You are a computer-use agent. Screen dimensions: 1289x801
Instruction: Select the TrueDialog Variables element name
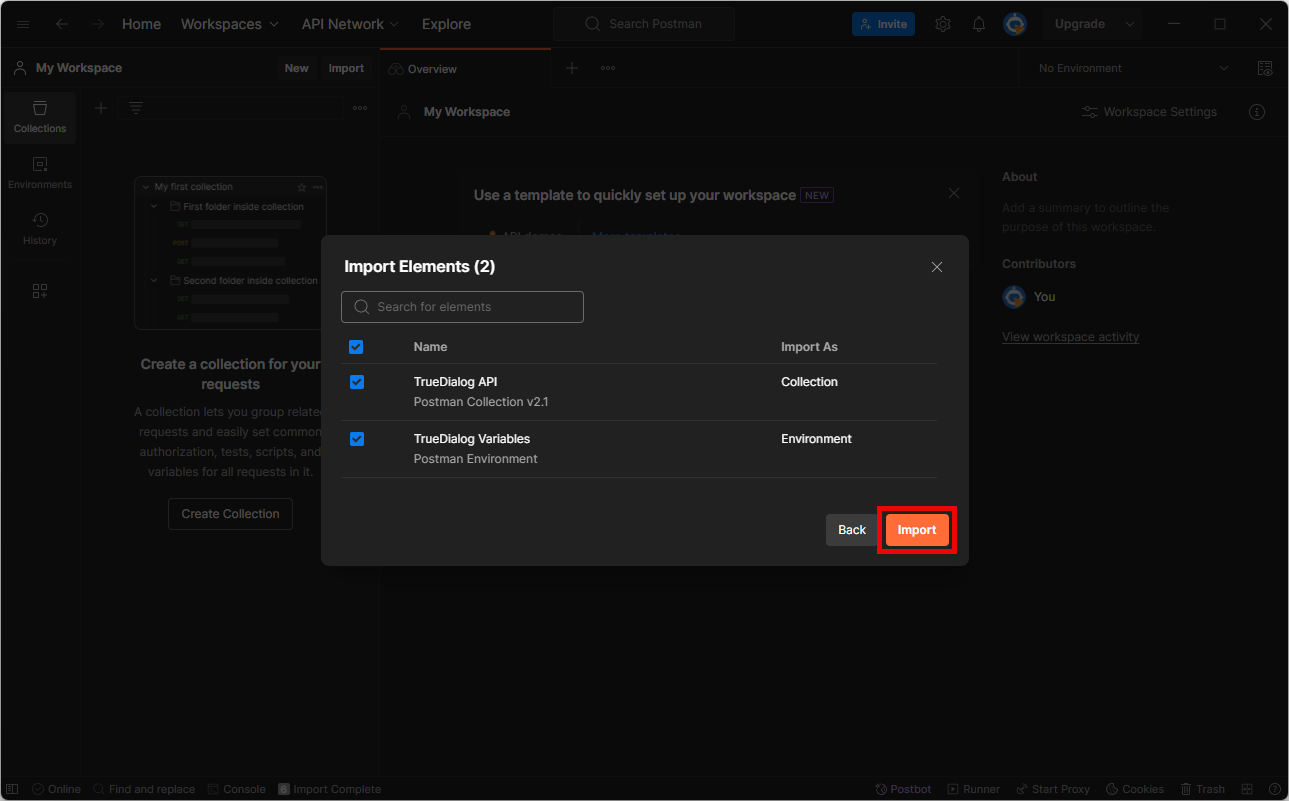click(x=472, y=439)
